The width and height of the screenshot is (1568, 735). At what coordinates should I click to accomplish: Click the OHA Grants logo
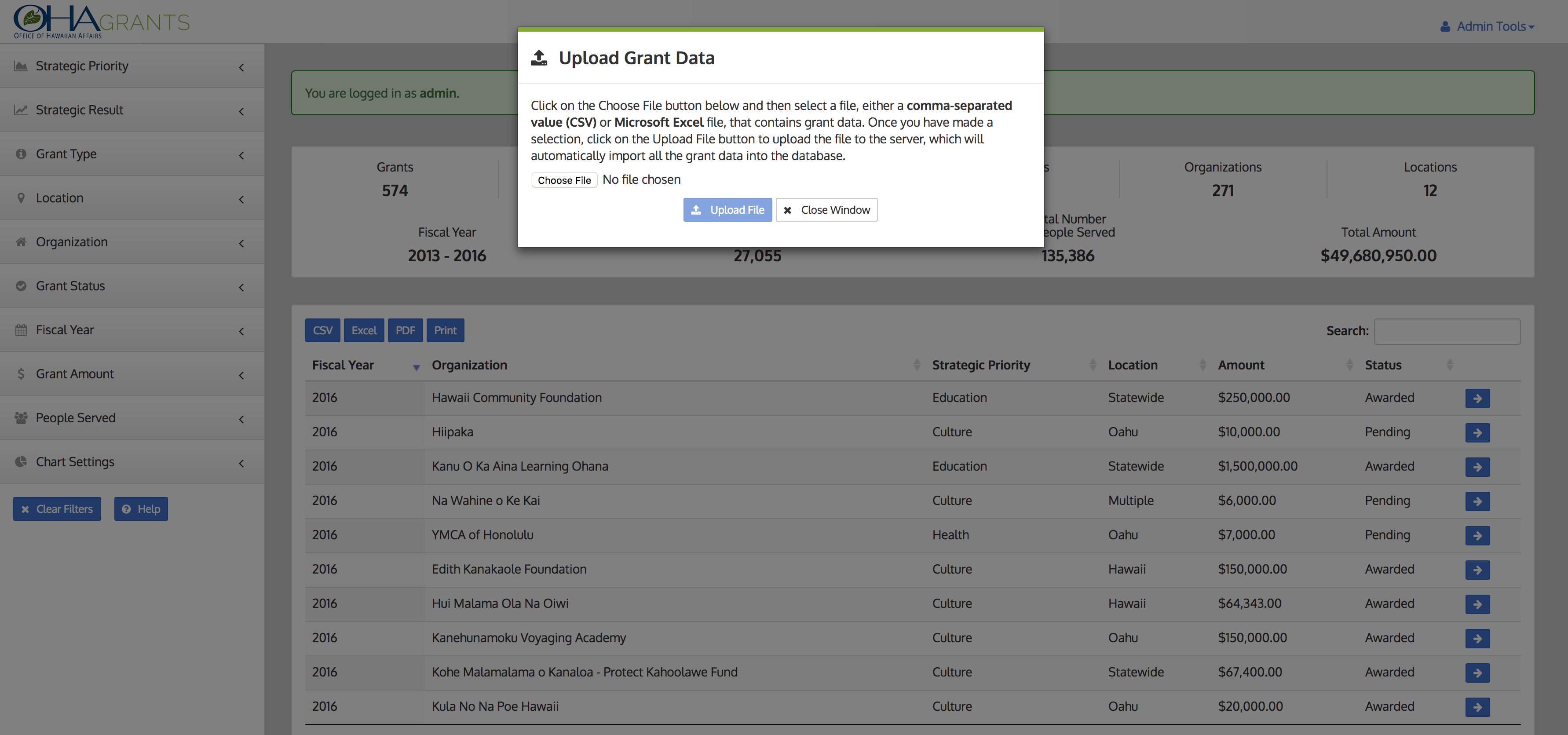pyautogui.click(x=101, y=22)
